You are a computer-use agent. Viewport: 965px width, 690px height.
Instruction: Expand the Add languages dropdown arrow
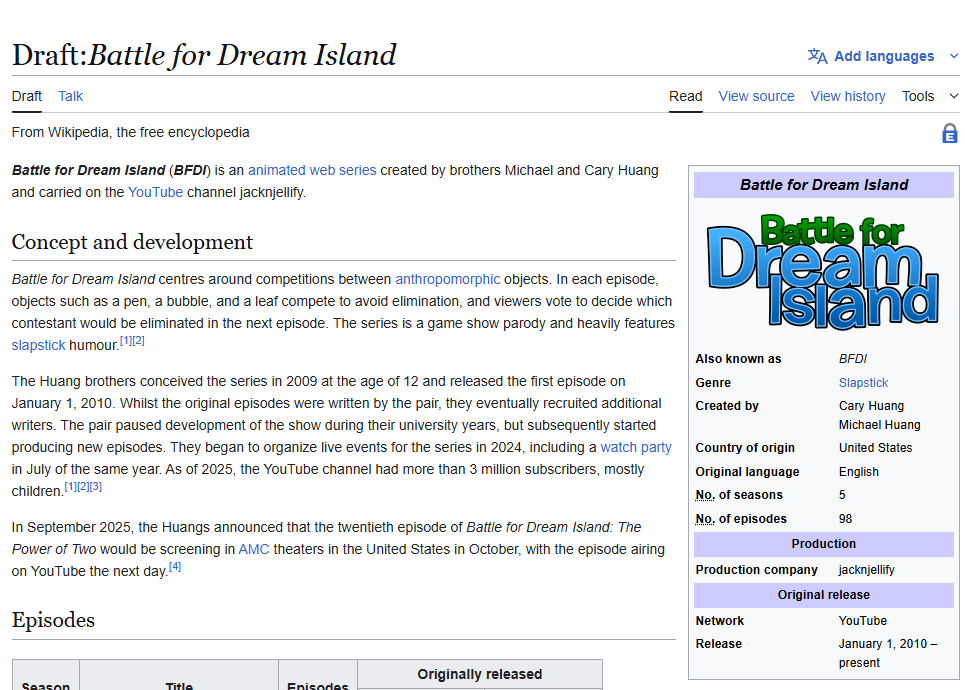pos(954,56)
